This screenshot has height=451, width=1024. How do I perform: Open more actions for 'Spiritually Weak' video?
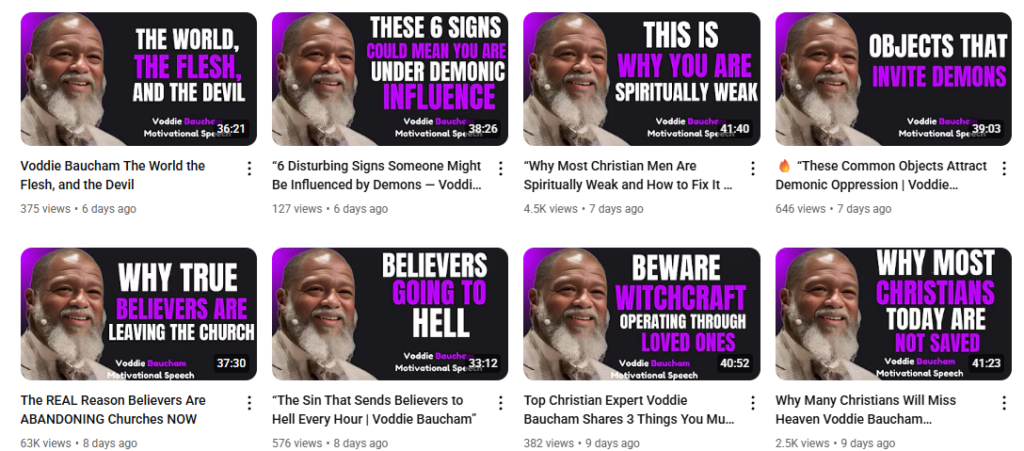(x=752, y=169)
